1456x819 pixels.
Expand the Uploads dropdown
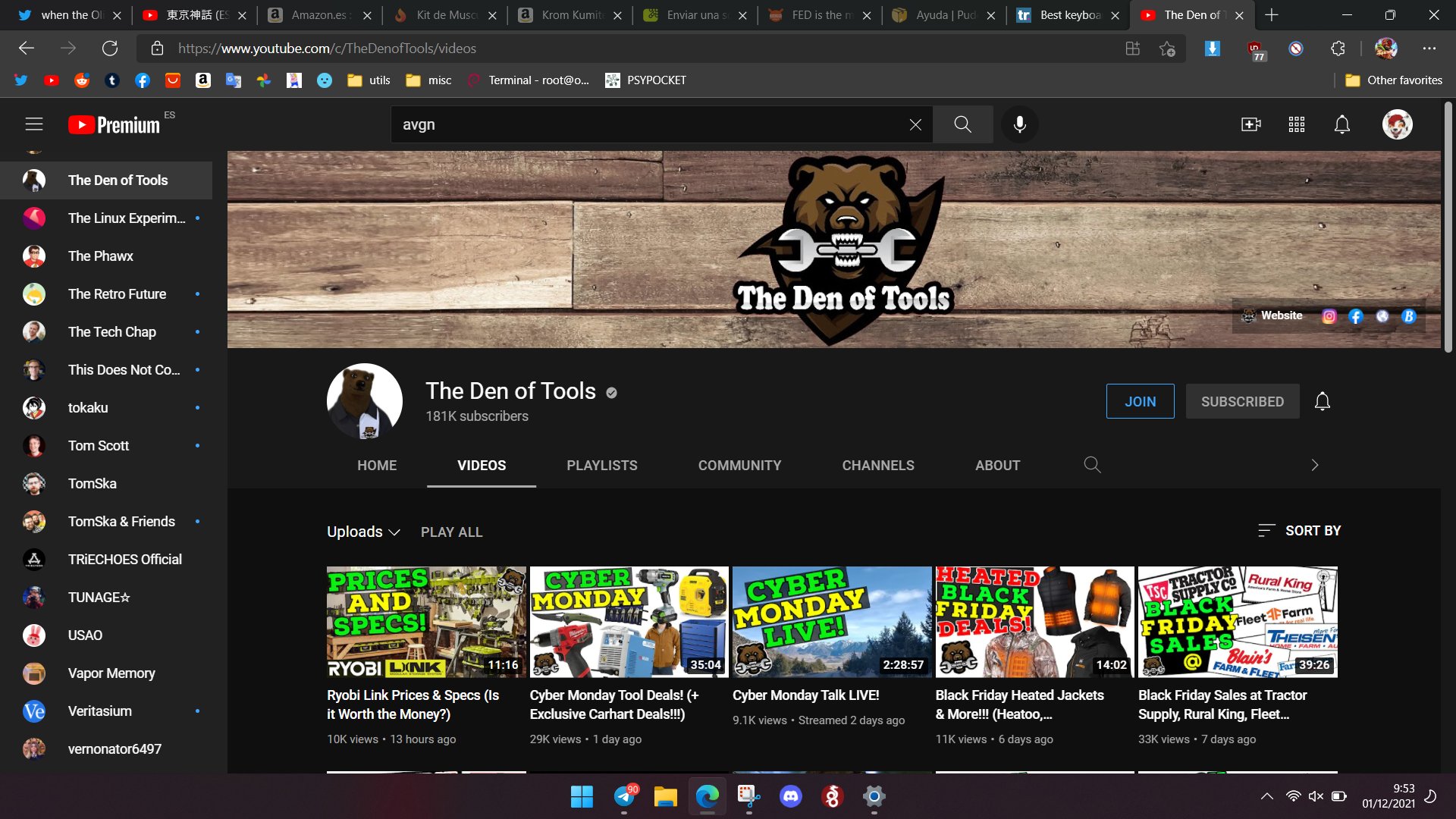coord(363,532)
